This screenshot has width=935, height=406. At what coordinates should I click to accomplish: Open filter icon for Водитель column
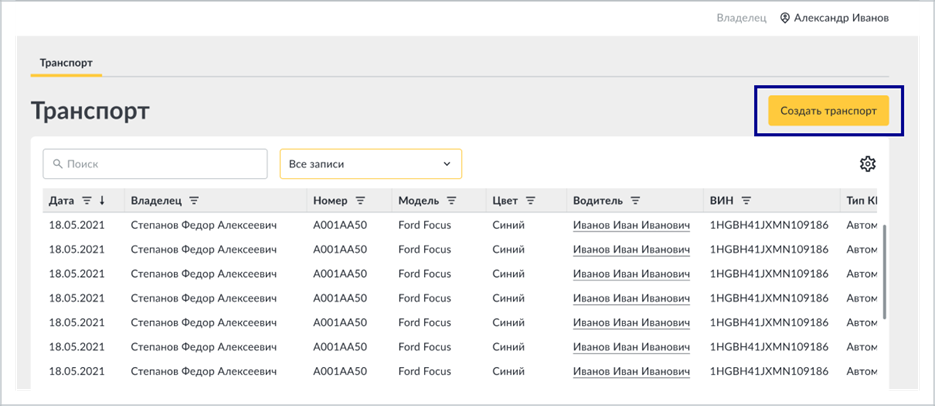tap(635, 201)
